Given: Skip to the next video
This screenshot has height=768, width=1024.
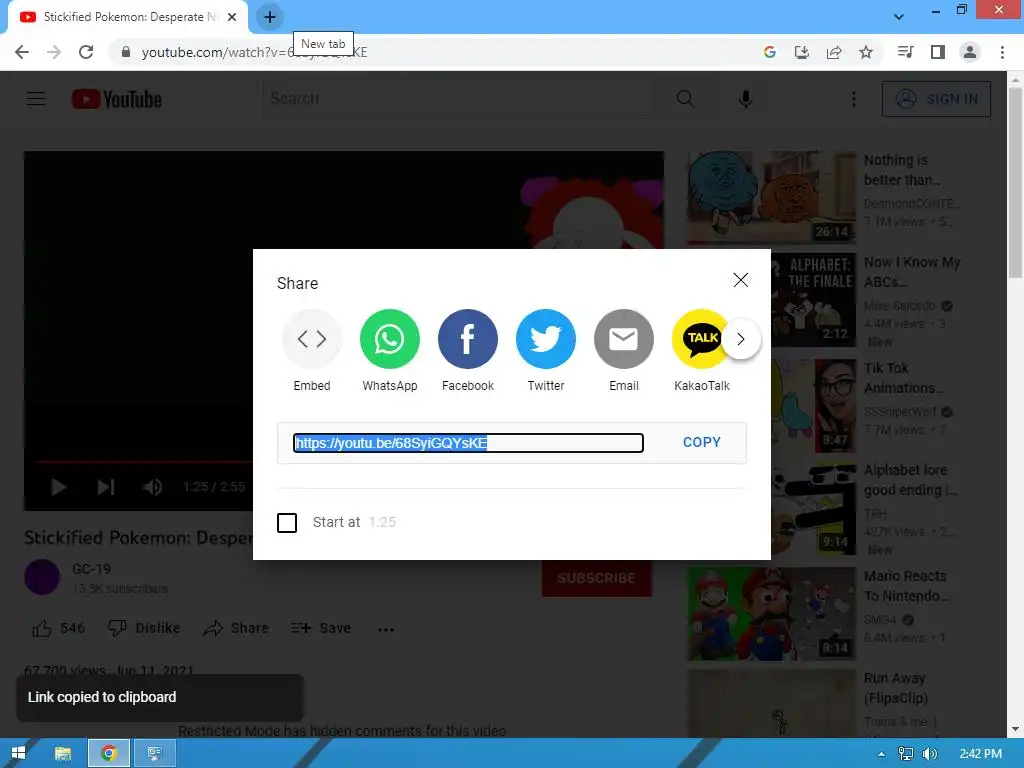Looking at the screenshot, I should click(x=106, y=487).
